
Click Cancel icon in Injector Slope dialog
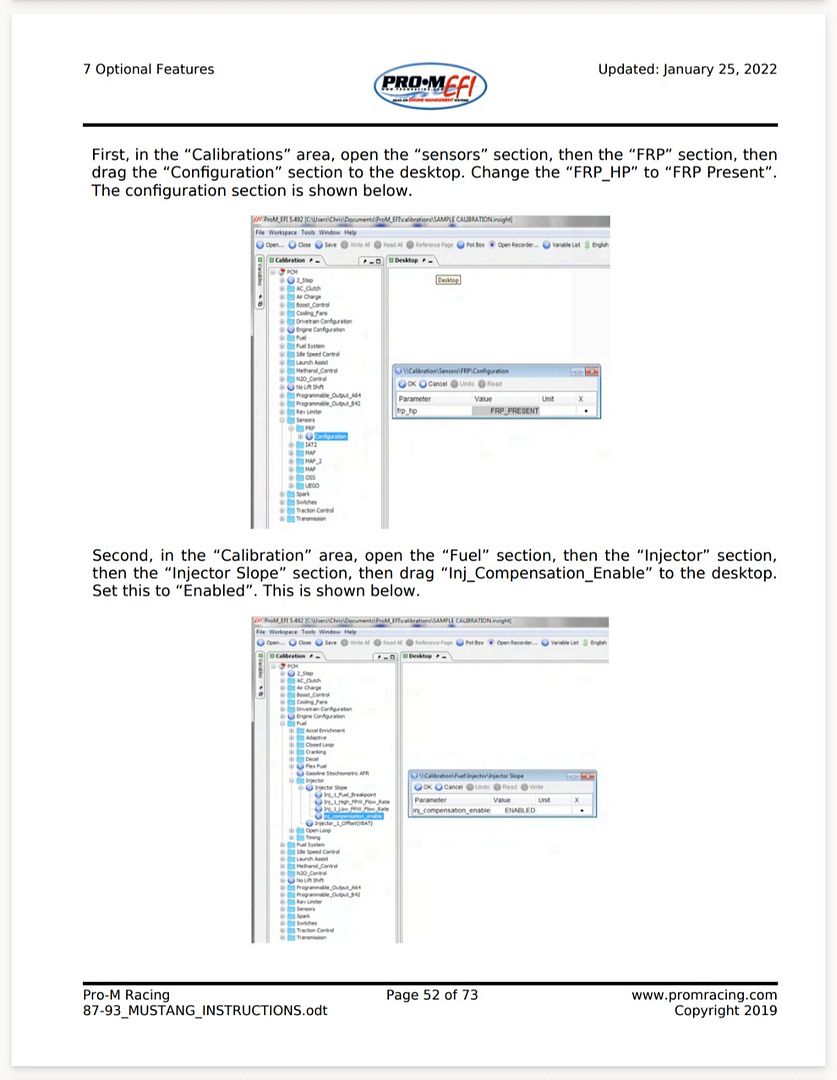coord(439,787)
